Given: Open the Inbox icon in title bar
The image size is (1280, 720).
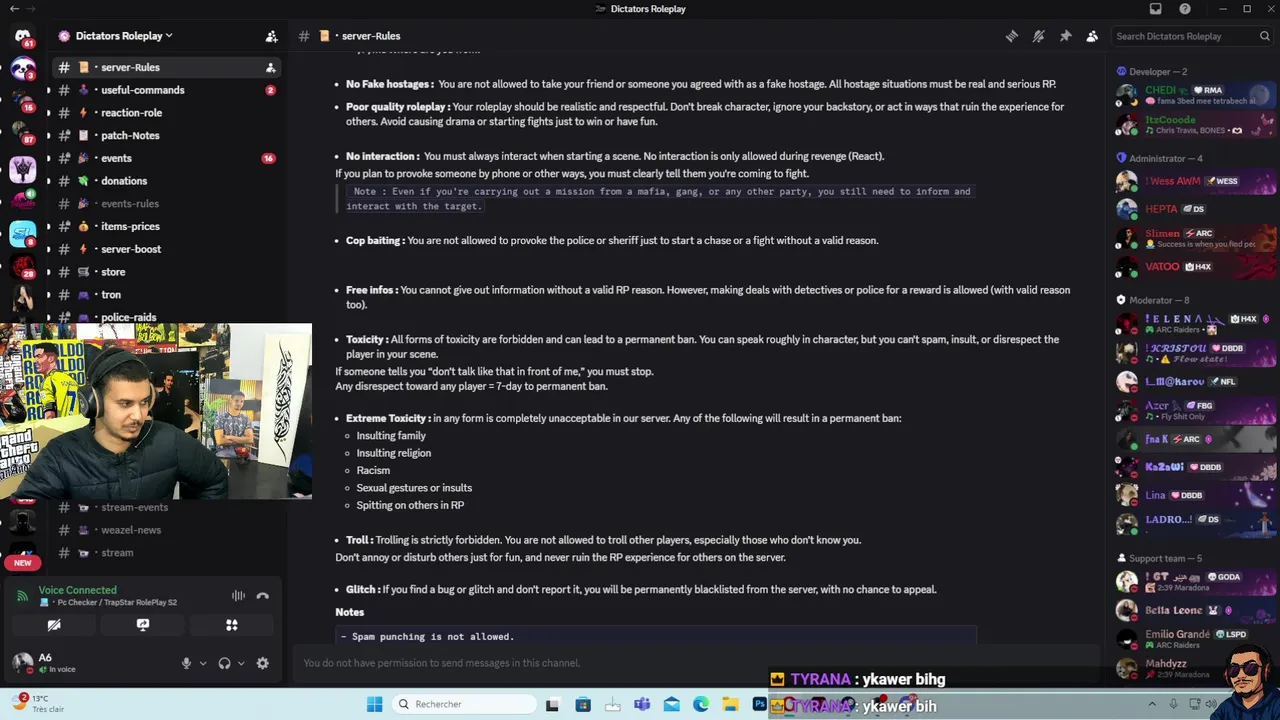Looking at the screenshot, I should pyautogui.click(x=1156, y=9).
